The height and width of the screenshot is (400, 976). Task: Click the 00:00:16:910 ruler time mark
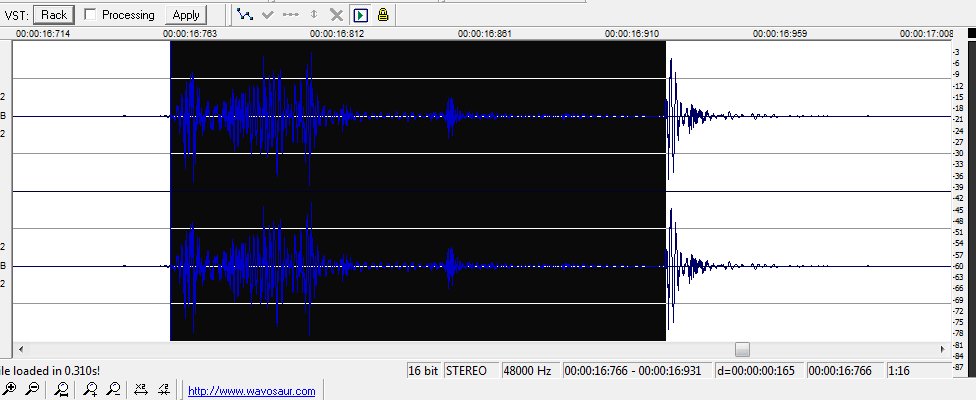632,34
